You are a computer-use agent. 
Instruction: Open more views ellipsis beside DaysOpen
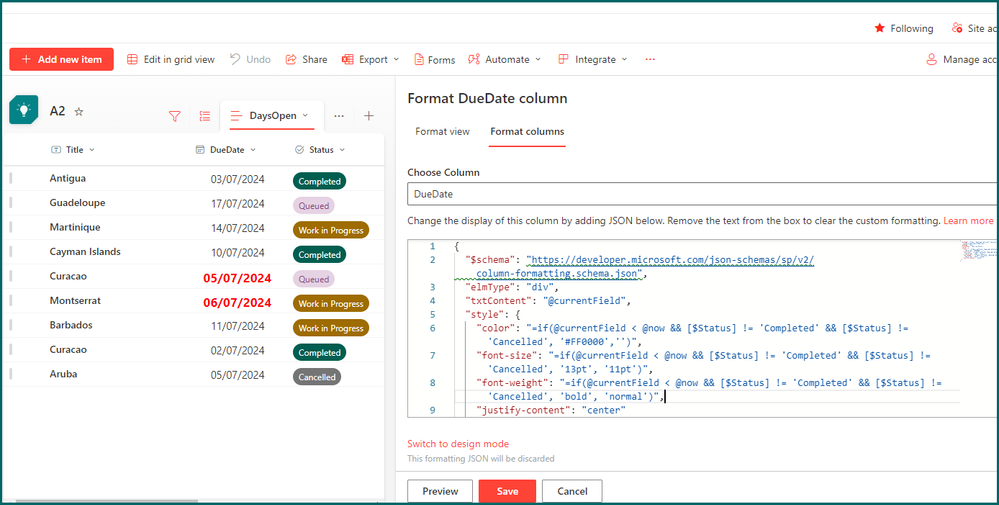(339, 116)
